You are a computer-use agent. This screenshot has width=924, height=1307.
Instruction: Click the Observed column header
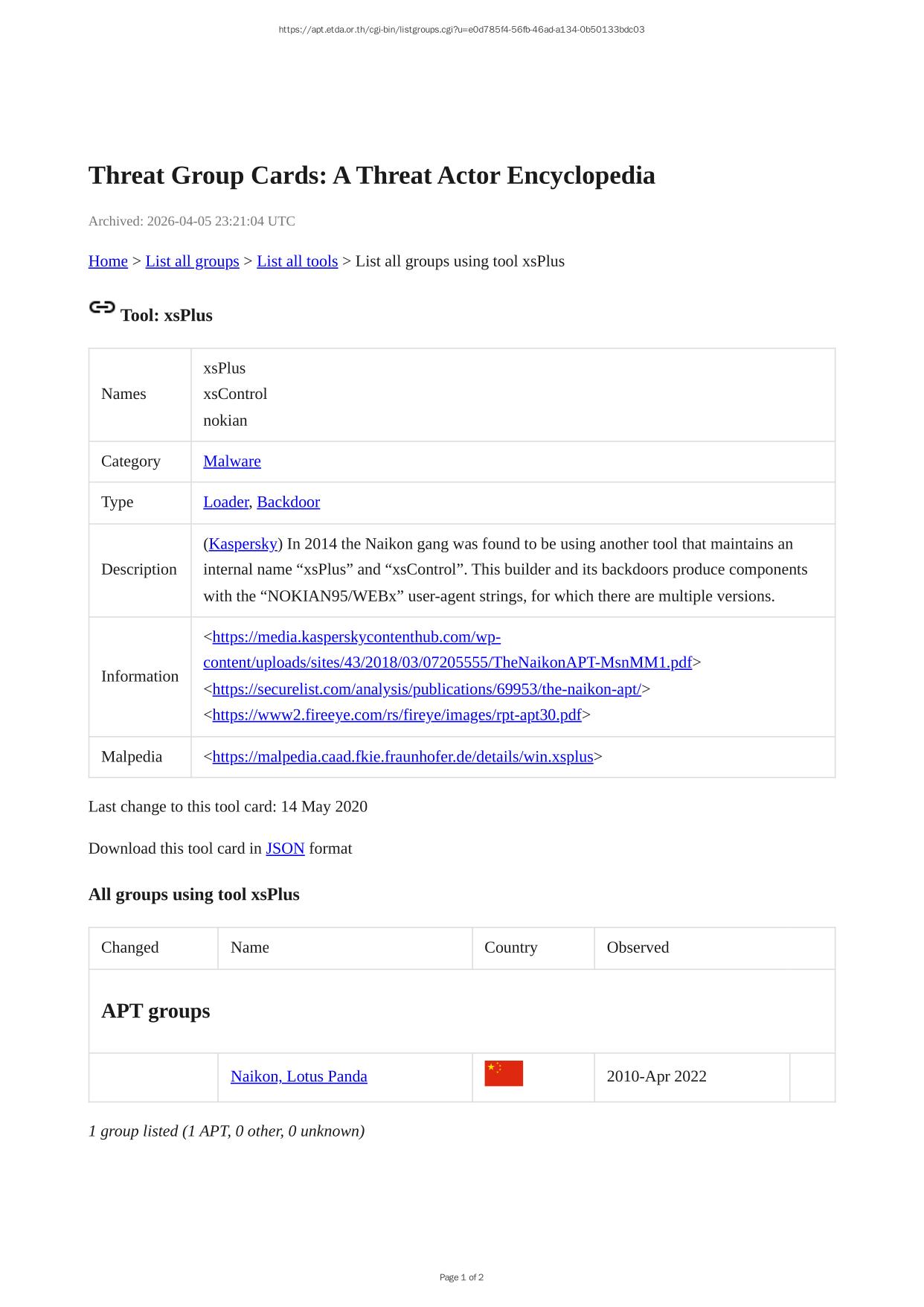tap(638, 948)
